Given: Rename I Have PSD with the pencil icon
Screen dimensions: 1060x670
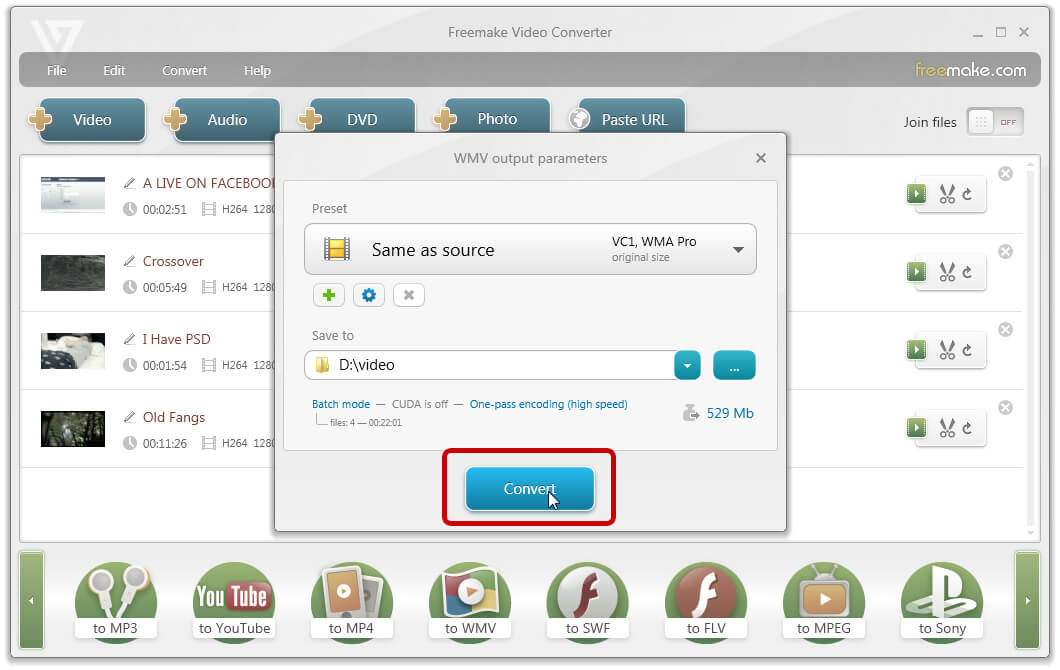Looking at the screenshot, I should (130, 338).
